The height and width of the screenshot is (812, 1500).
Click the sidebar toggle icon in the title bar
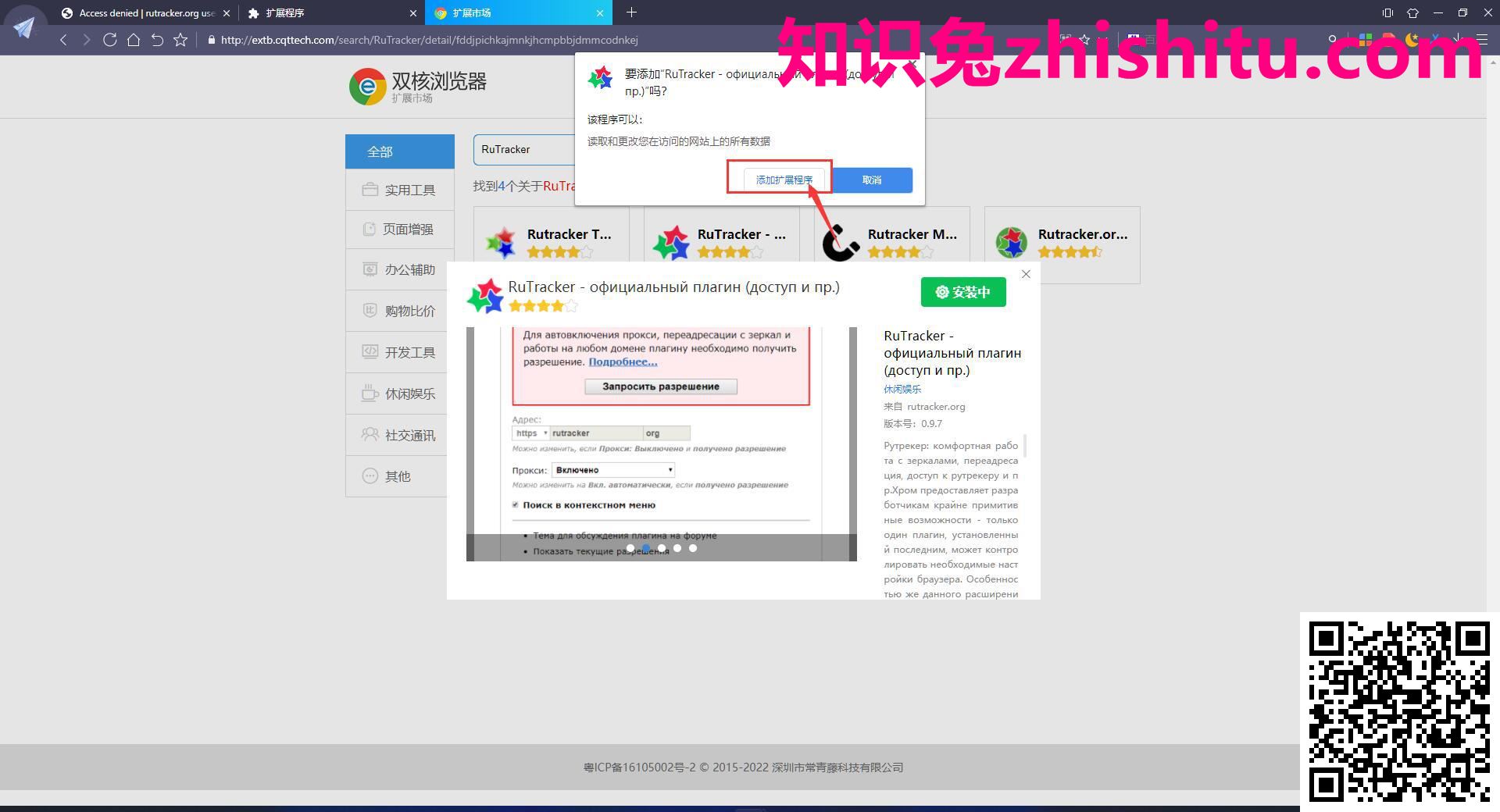(x=1387, y=12)
